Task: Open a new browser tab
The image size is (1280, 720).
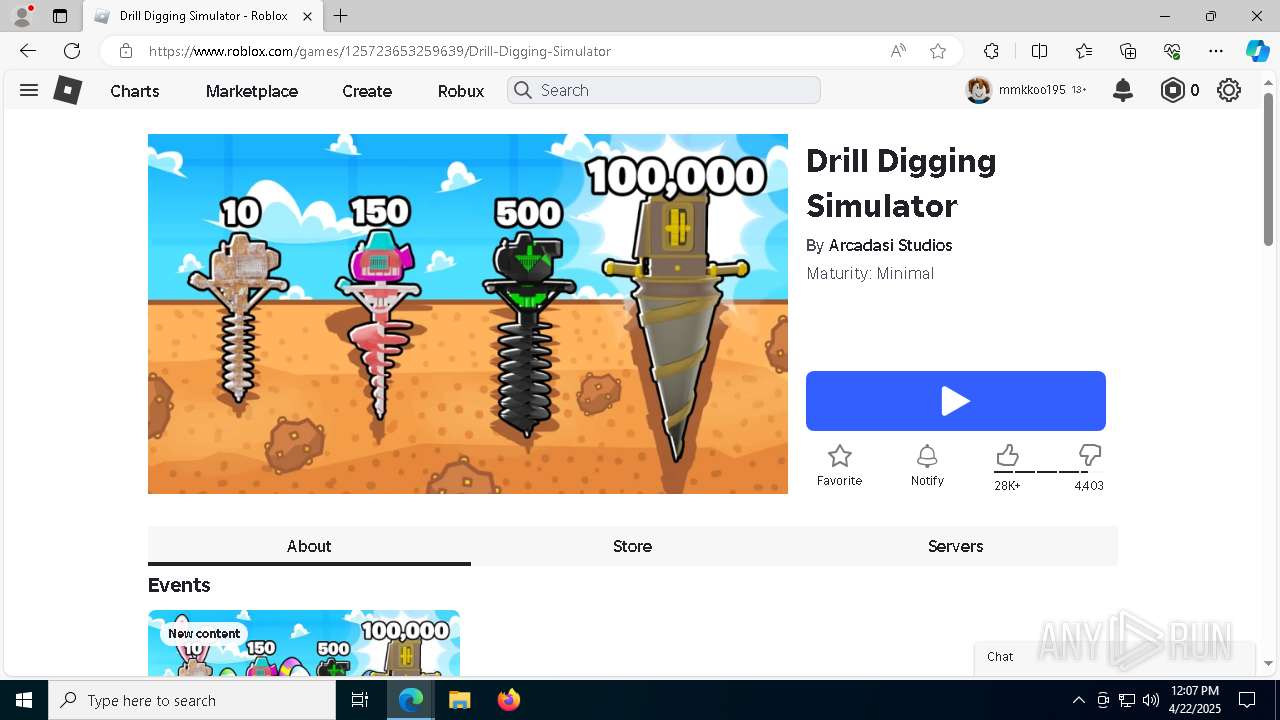Action: (x=341, y=16)
